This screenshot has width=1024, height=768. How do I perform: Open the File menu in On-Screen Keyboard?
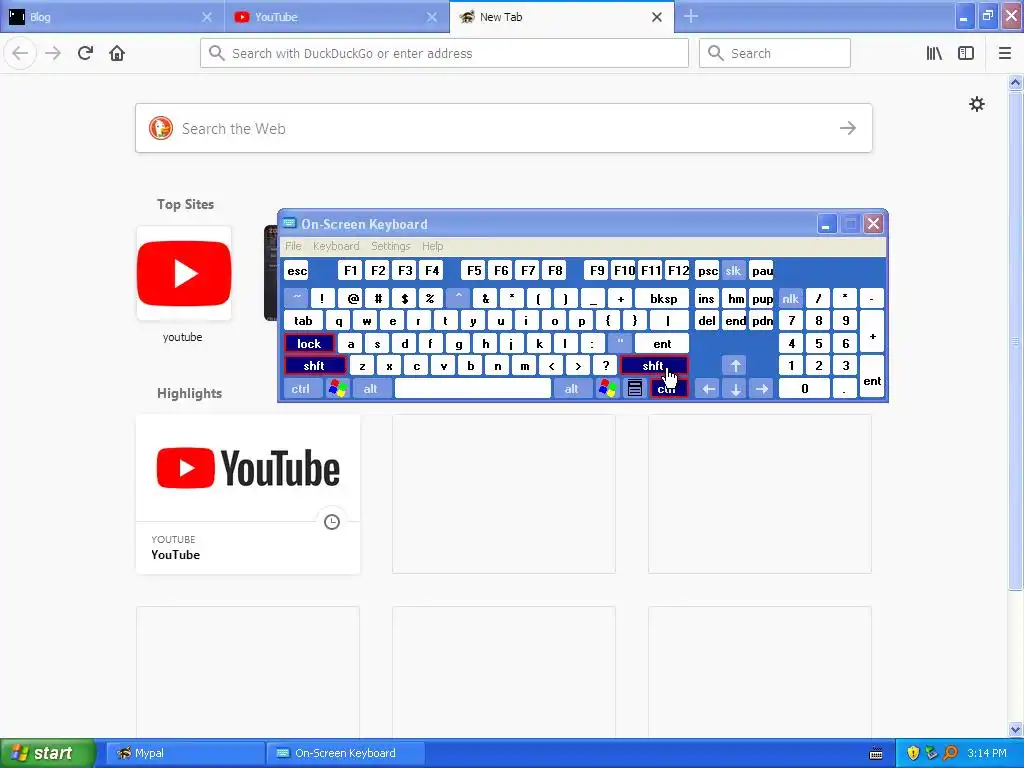coord(293,246)
